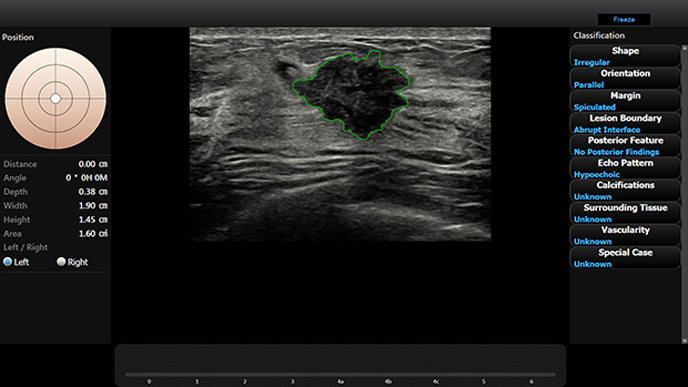Open the Lesion Boundary dropdown
688x387 pixels.
click(x=625, y=123)
